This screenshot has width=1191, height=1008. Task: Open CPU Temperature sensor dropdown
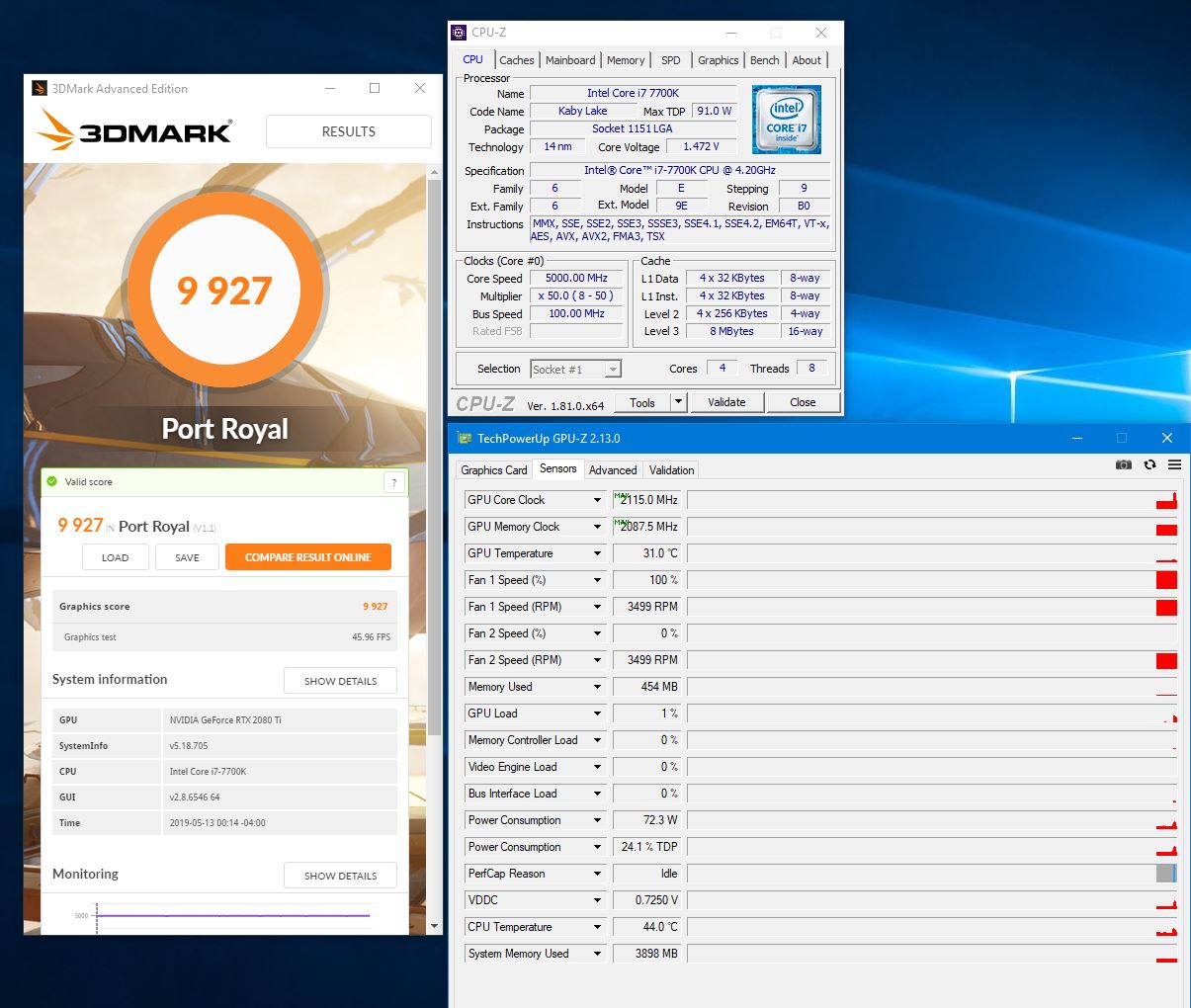pos(597,927)
